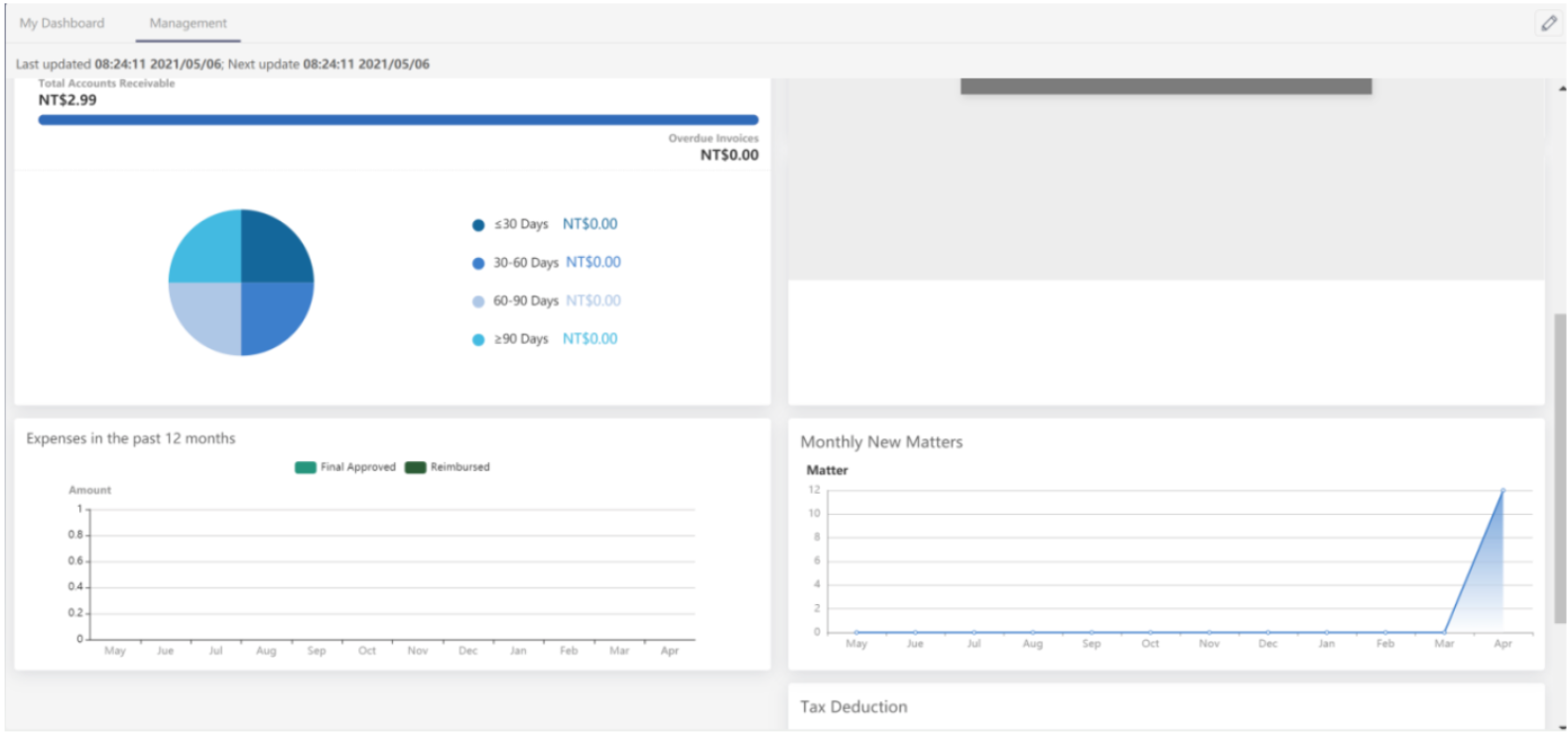Open the ≤30 Days NT$0.00 amount
1568x734 pixels.
589,224
